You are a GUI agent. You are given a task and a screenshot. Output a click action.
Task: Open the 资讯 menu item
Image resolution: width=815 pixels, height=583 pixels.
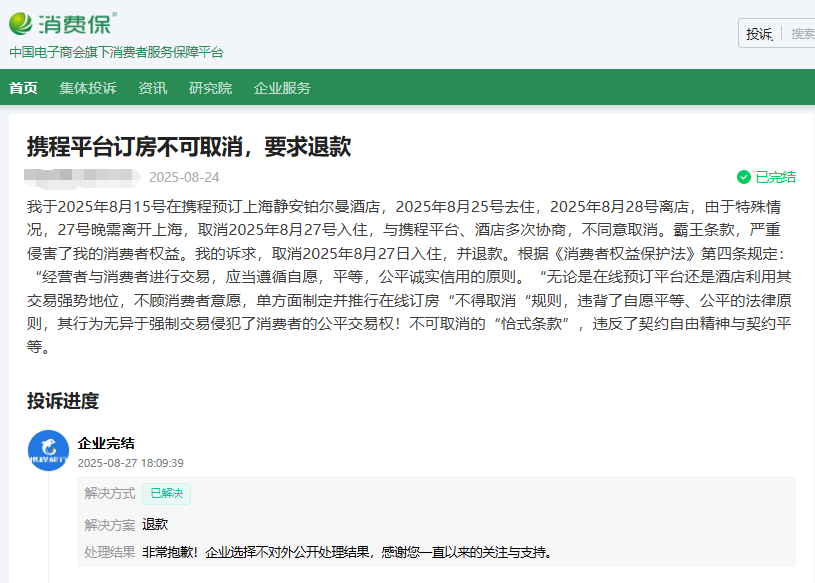tap(153, 88)
